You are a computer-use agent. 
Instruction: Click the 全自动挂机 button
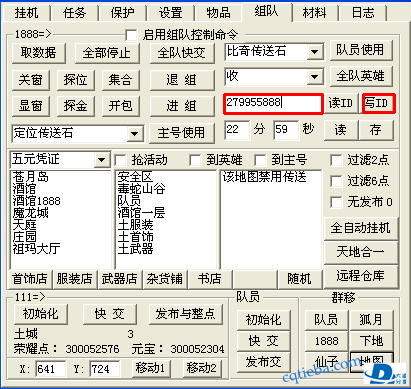(x=361, y=228)
